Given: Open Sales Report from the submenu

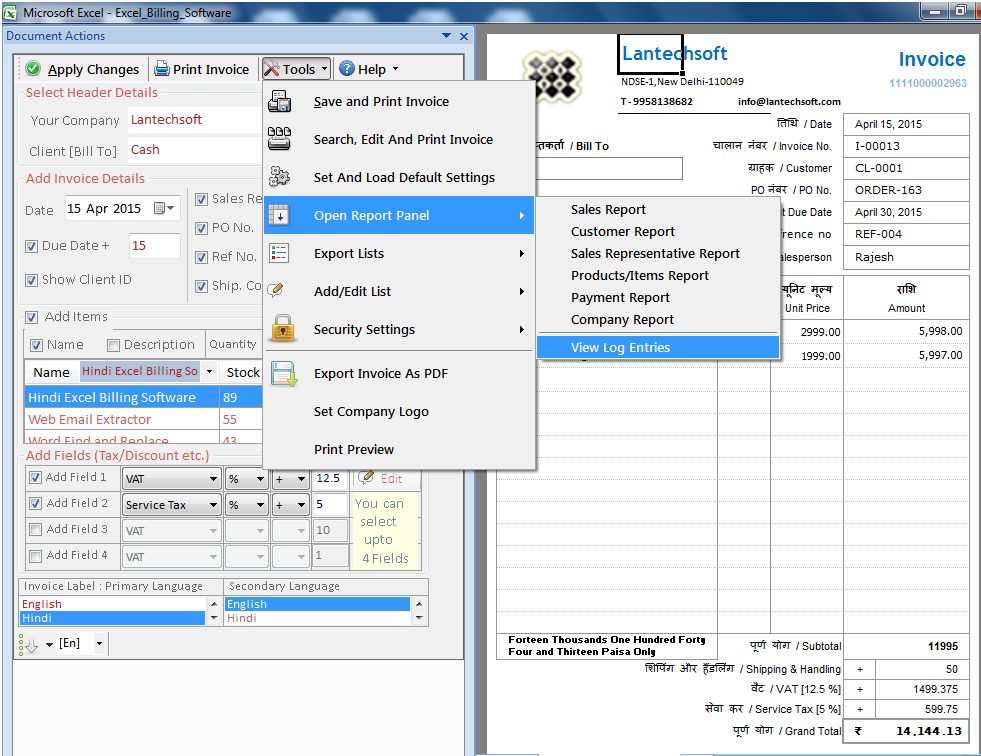Looking at the screenshot, I should pos(658,210).
